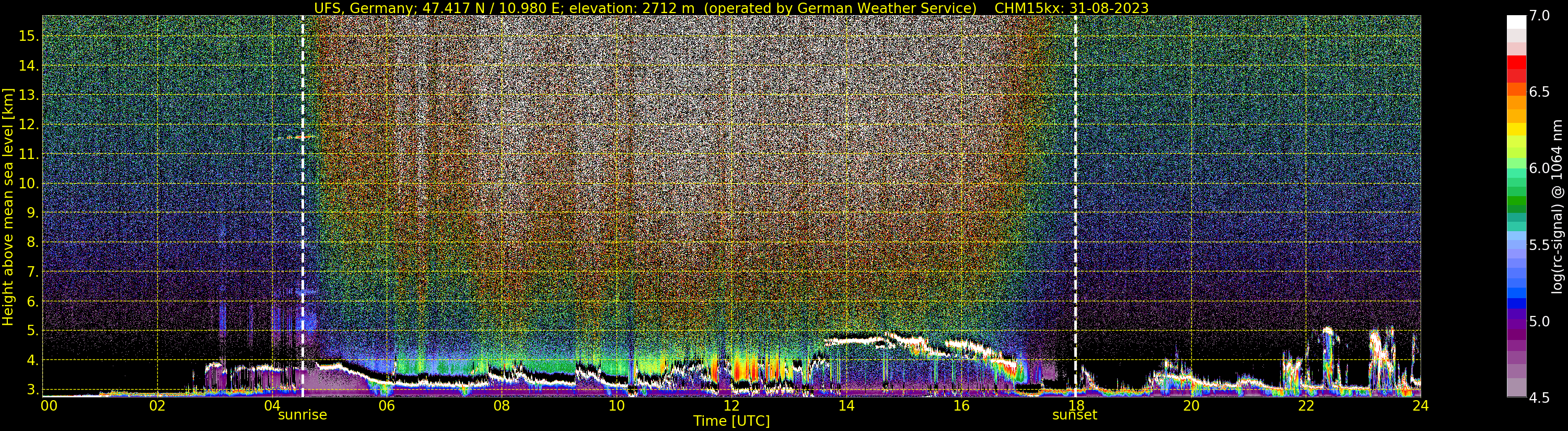Click time axis tick '18'

1076,405
